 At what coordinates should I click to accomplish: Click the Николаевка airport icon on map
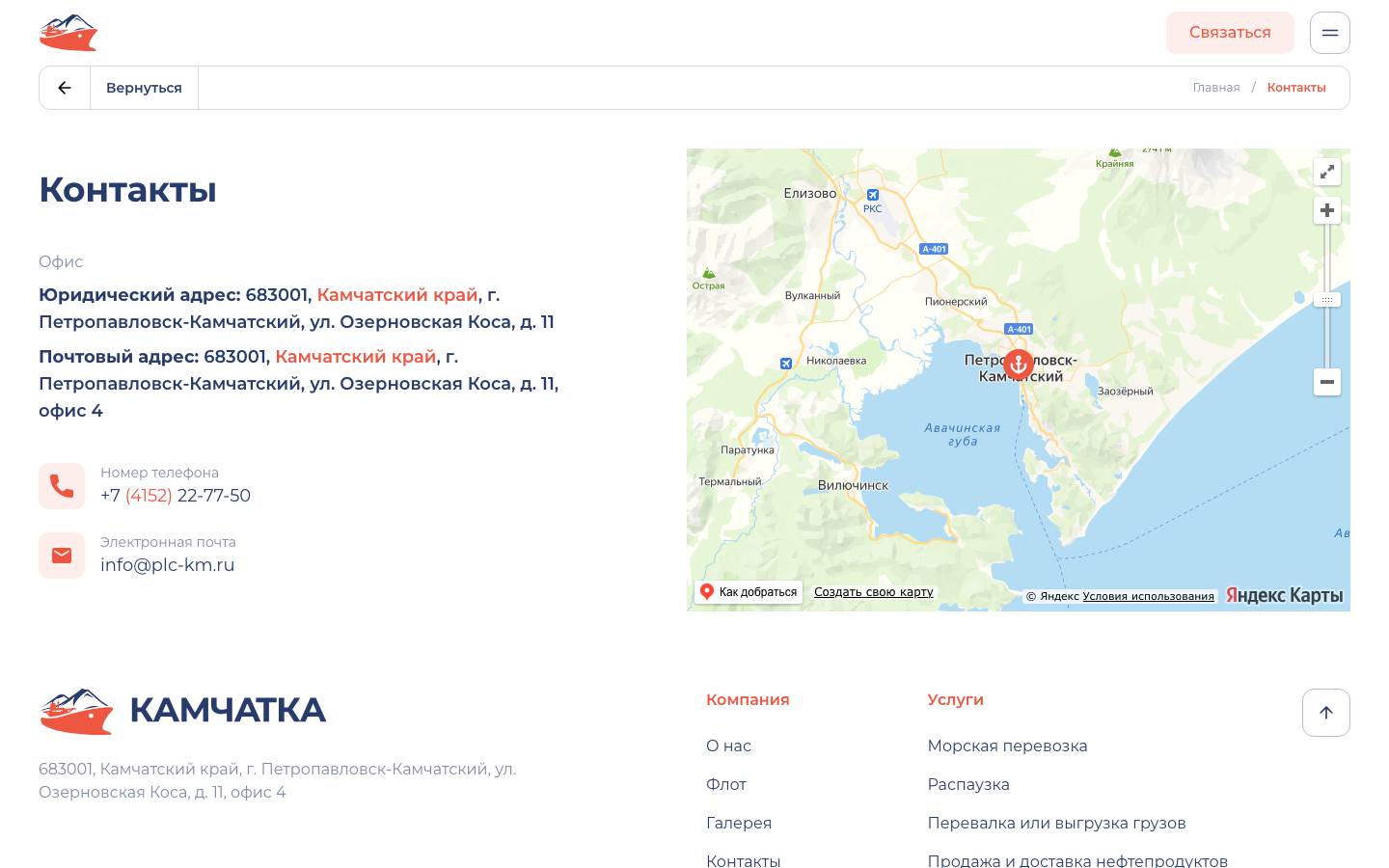[x=786, y=364]
